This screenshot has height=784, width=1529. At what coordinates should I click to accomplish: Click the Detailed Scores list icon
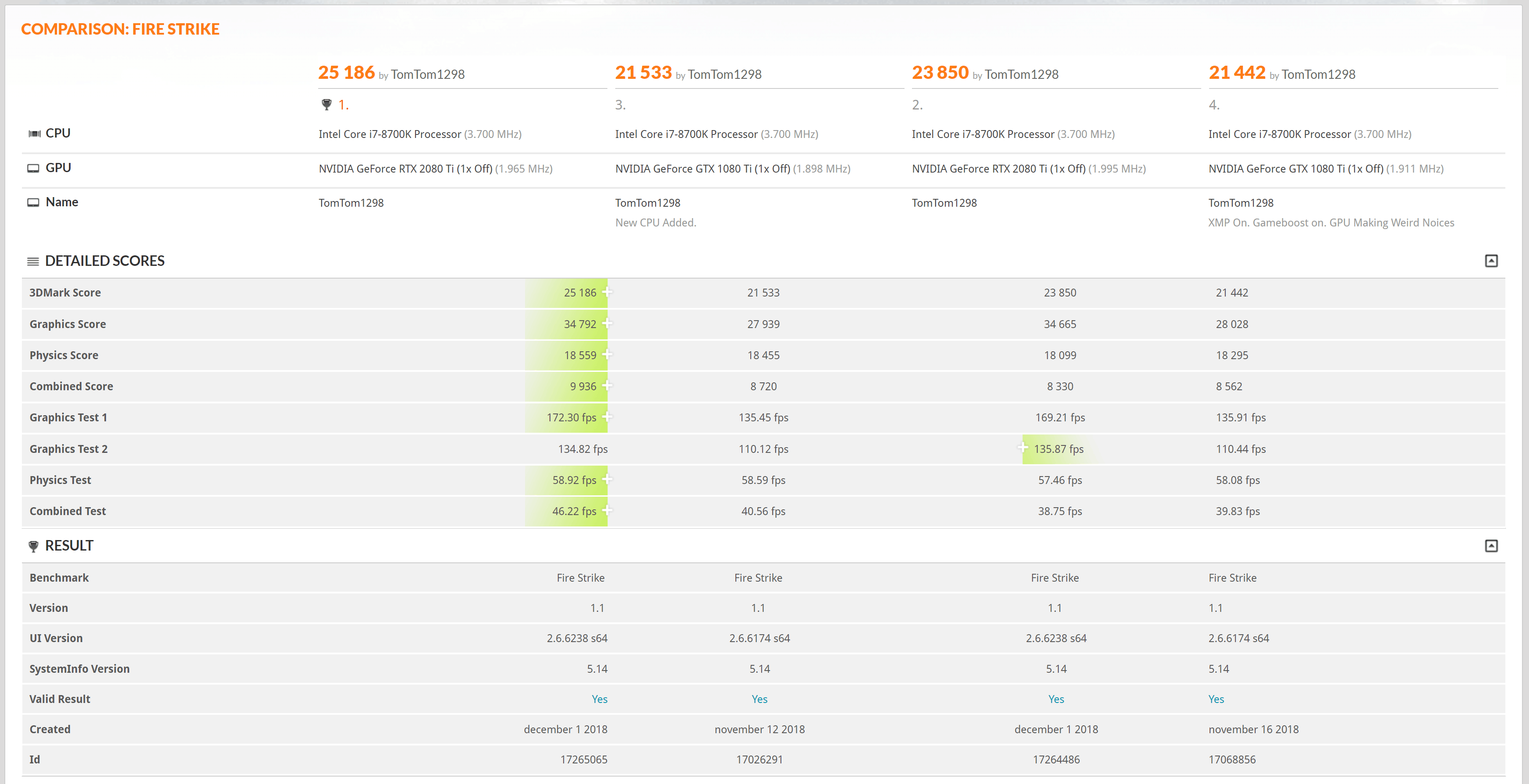pyautogui.click(x=33, y=261)
